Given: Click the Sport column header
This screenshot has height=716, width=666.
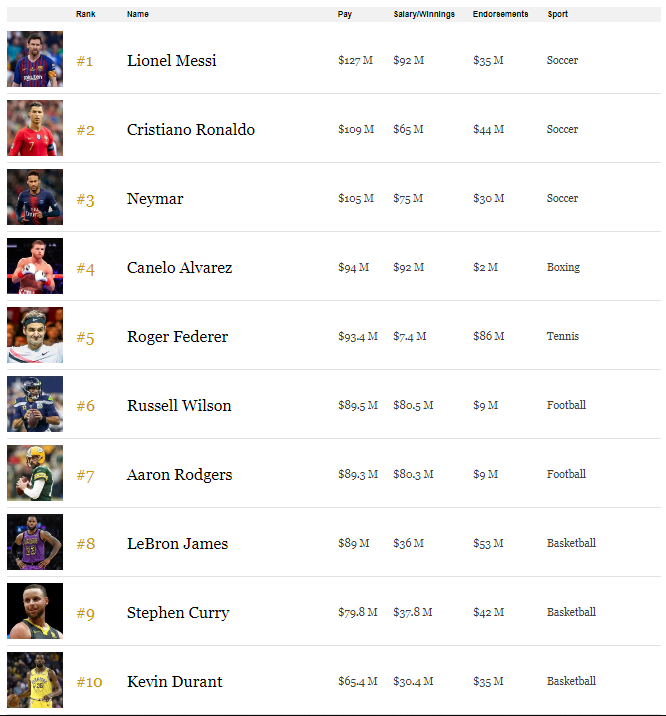Looking at the screenshot, I should click(557, 14).
